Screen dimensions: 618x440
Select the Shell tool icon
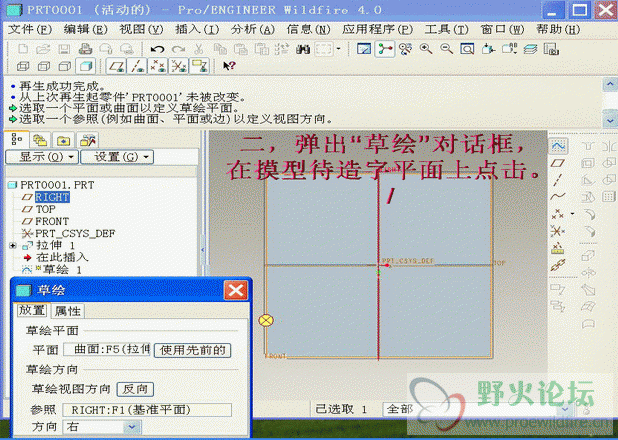pyautogui.click(x=589, y=163)
